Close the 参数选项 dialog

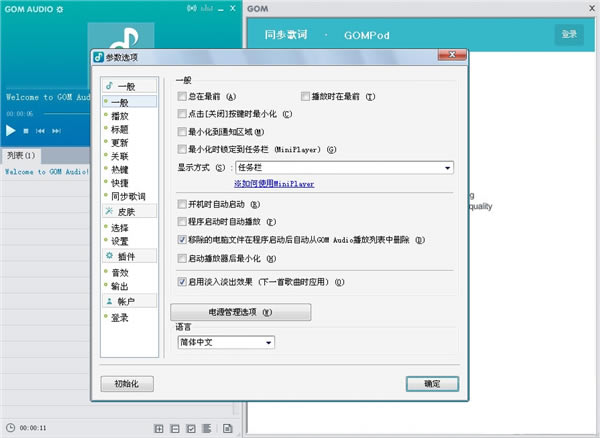pyautogui.click(x=452, y=55)
